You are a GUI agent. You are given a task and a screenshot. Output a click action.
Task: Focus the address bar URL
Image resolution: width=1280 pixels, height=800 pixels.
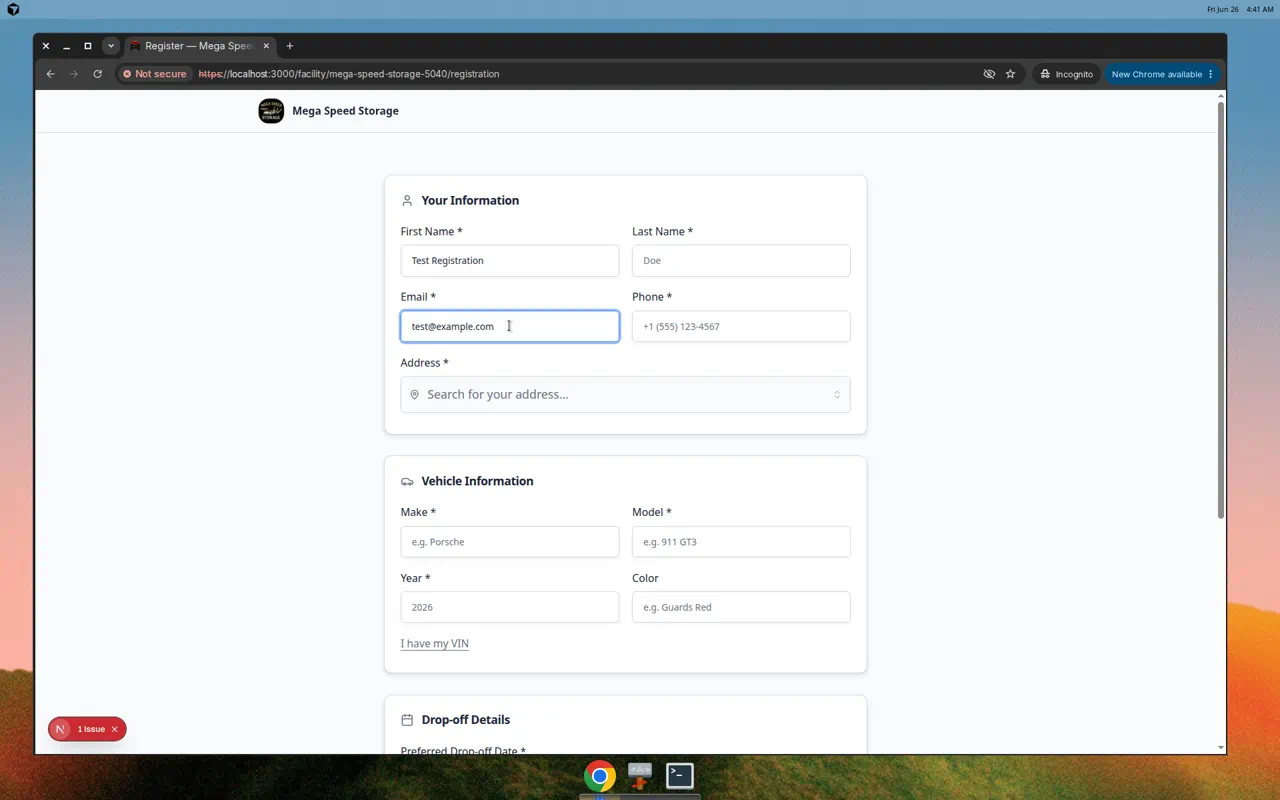tap(348, 74)
